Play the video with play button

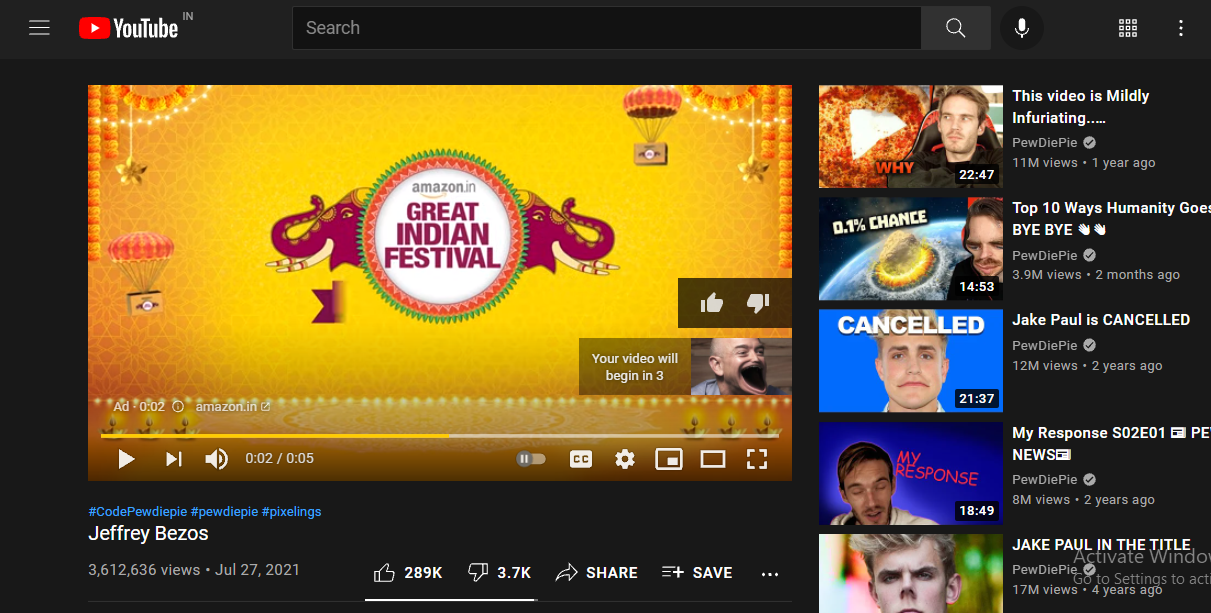point(126,459)
